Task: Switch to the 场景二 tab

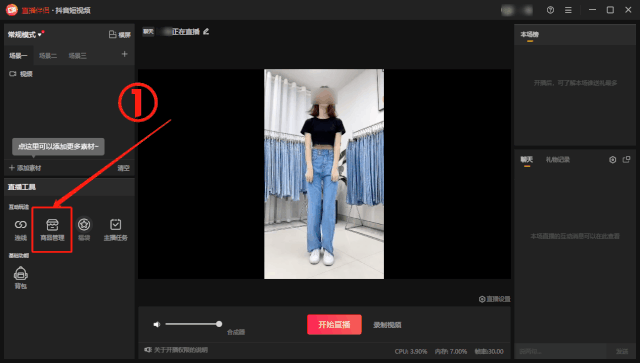Action: coord(48,56)
